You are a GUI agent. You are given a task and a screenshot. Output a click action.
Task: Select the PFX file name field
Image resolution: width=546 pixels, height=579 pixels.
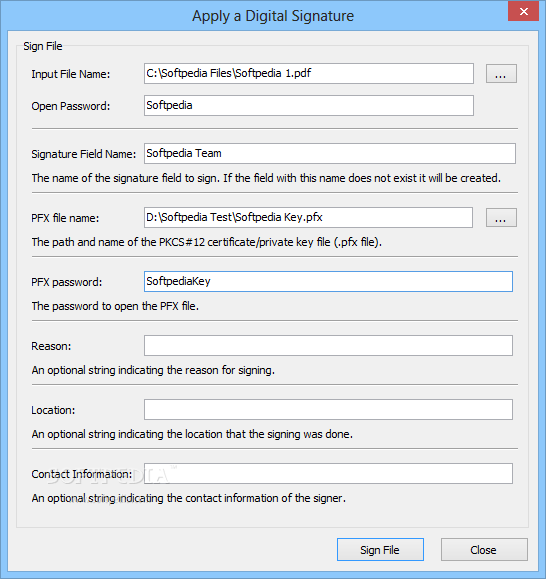(x=308, y=217)
